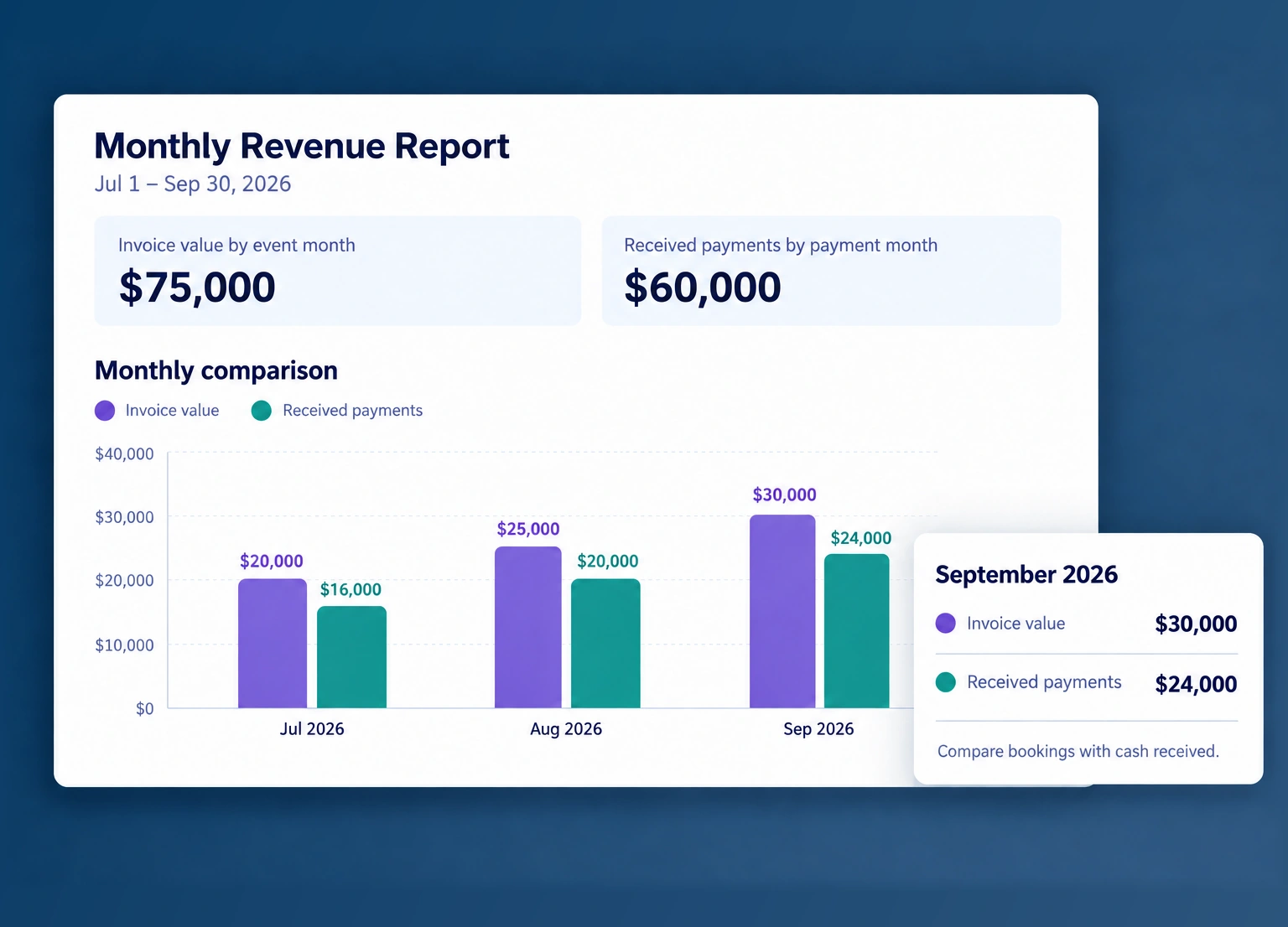Click the $30,000 y-axis label
Image resolution: width=1288 pixels, height=927 pixels.
click(x=124, y=517)
